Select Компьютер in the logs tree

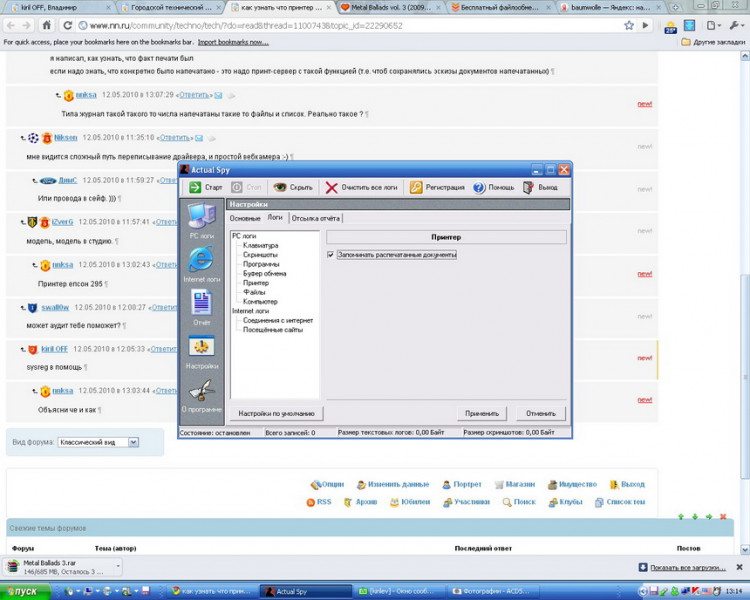(x=260, y=301)
